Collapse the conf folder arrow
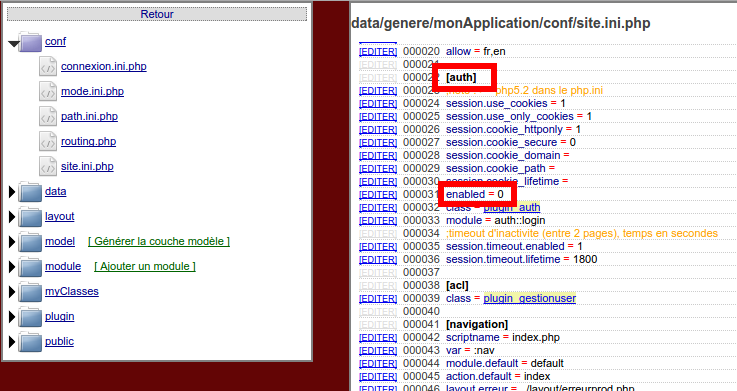The width and height of the screenshot is (737, 391). 14,44
